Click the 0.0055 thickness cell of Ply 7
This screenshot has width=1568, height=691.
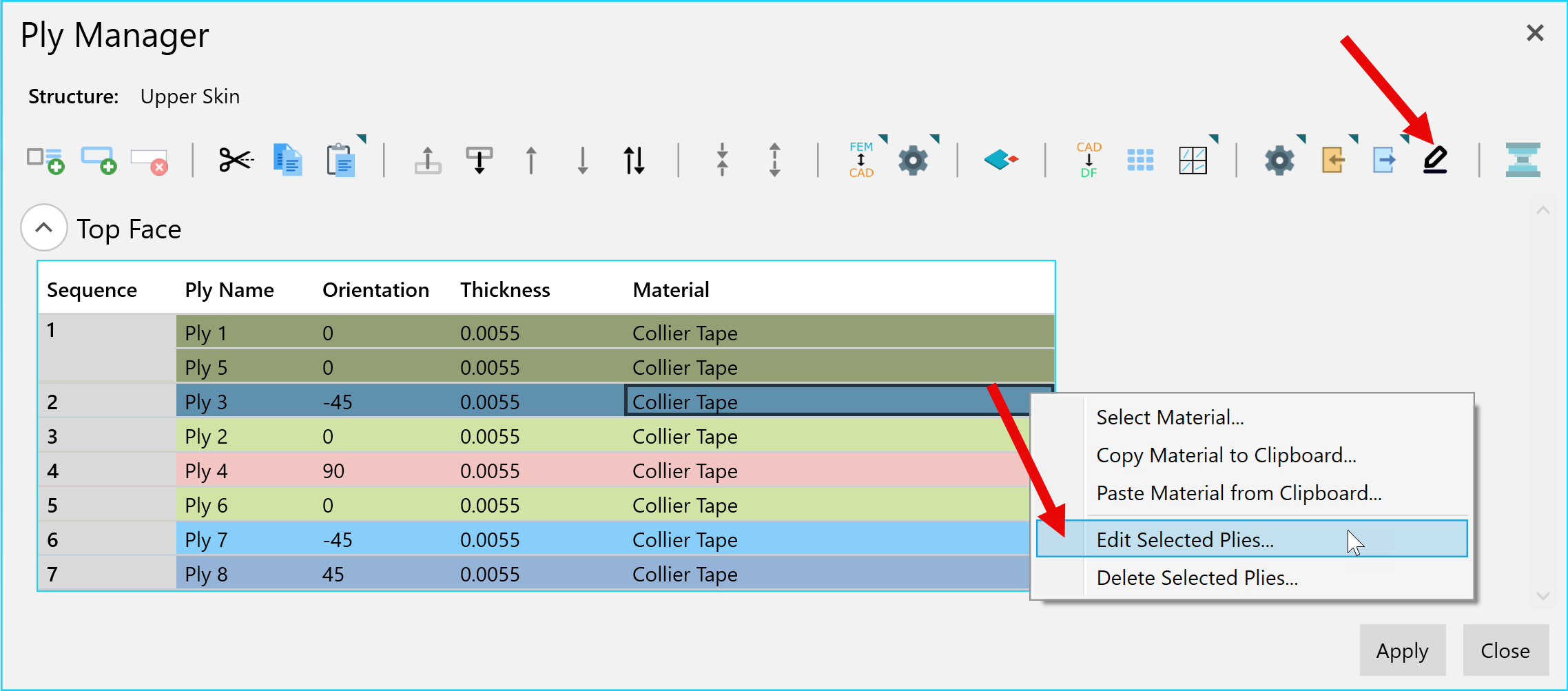(538, 539)
